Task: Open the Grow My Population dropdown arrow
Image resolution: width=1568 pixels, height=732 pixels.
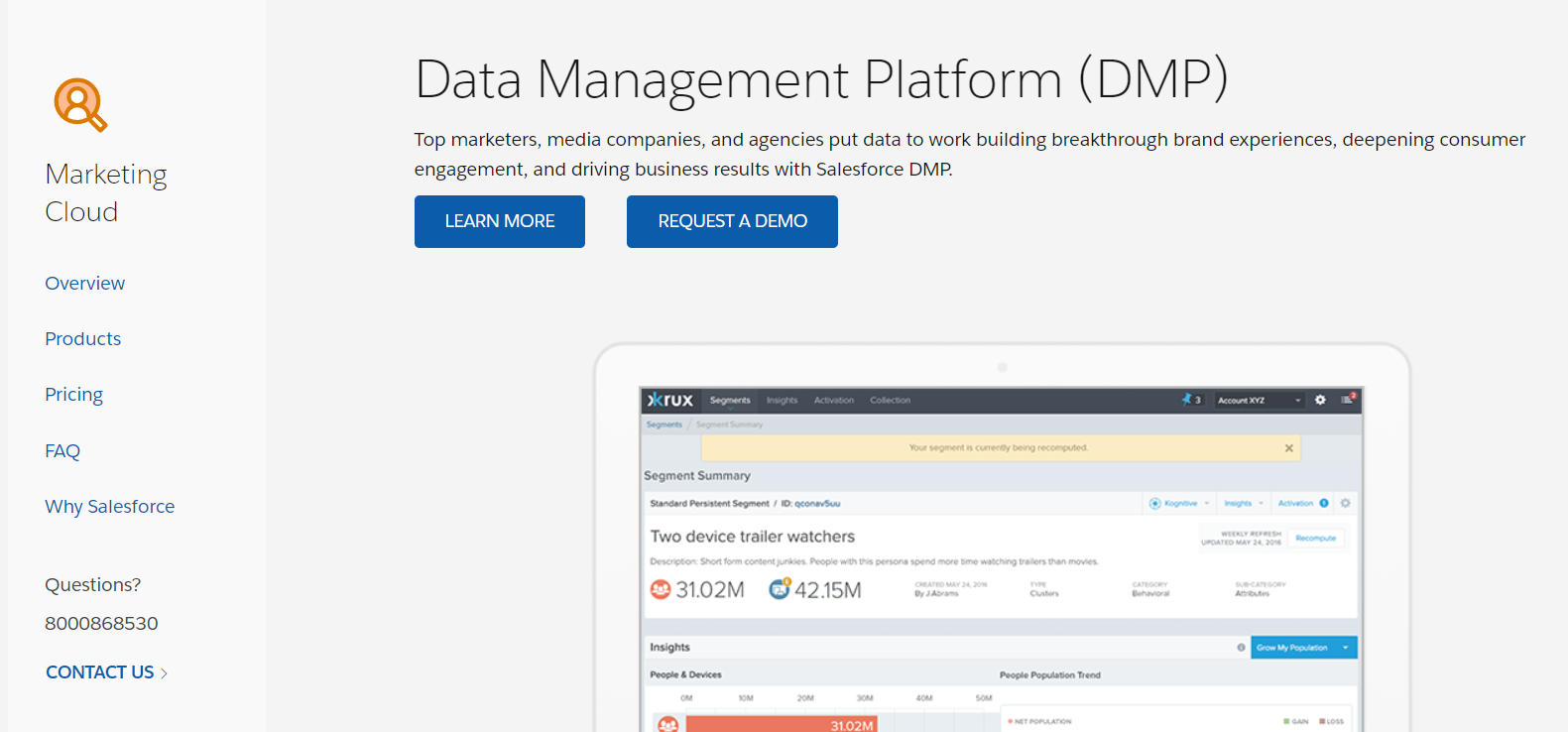Action: [1346, 648]
